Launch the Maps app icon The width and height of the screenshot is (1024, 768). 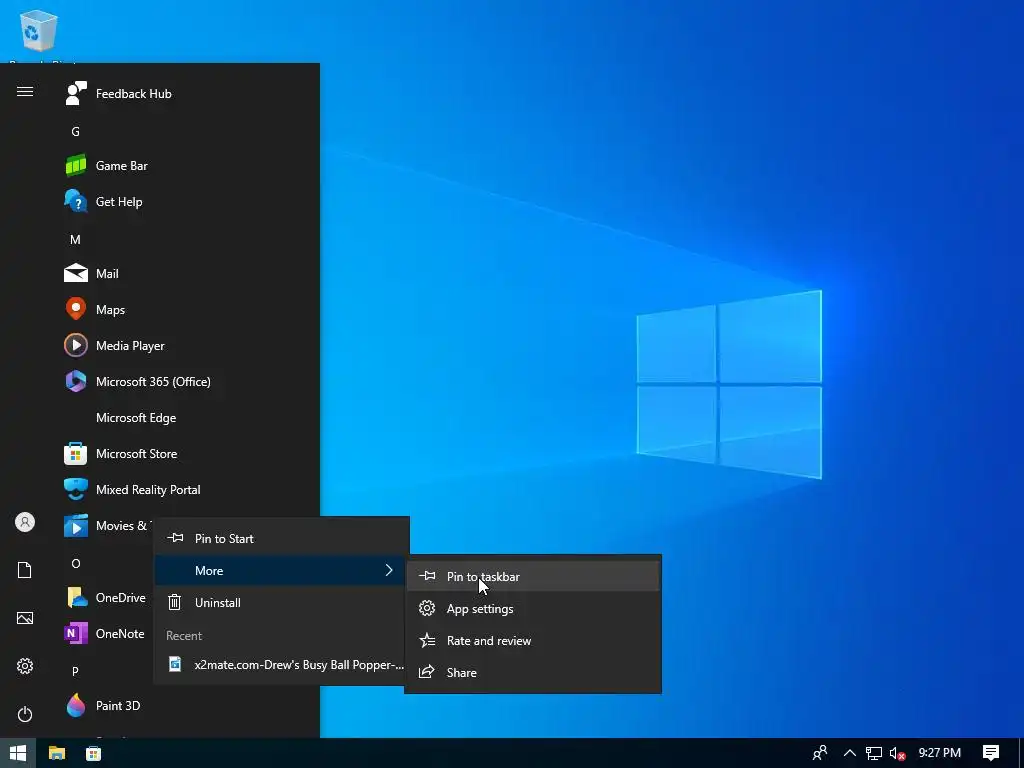tap(76, 310)
